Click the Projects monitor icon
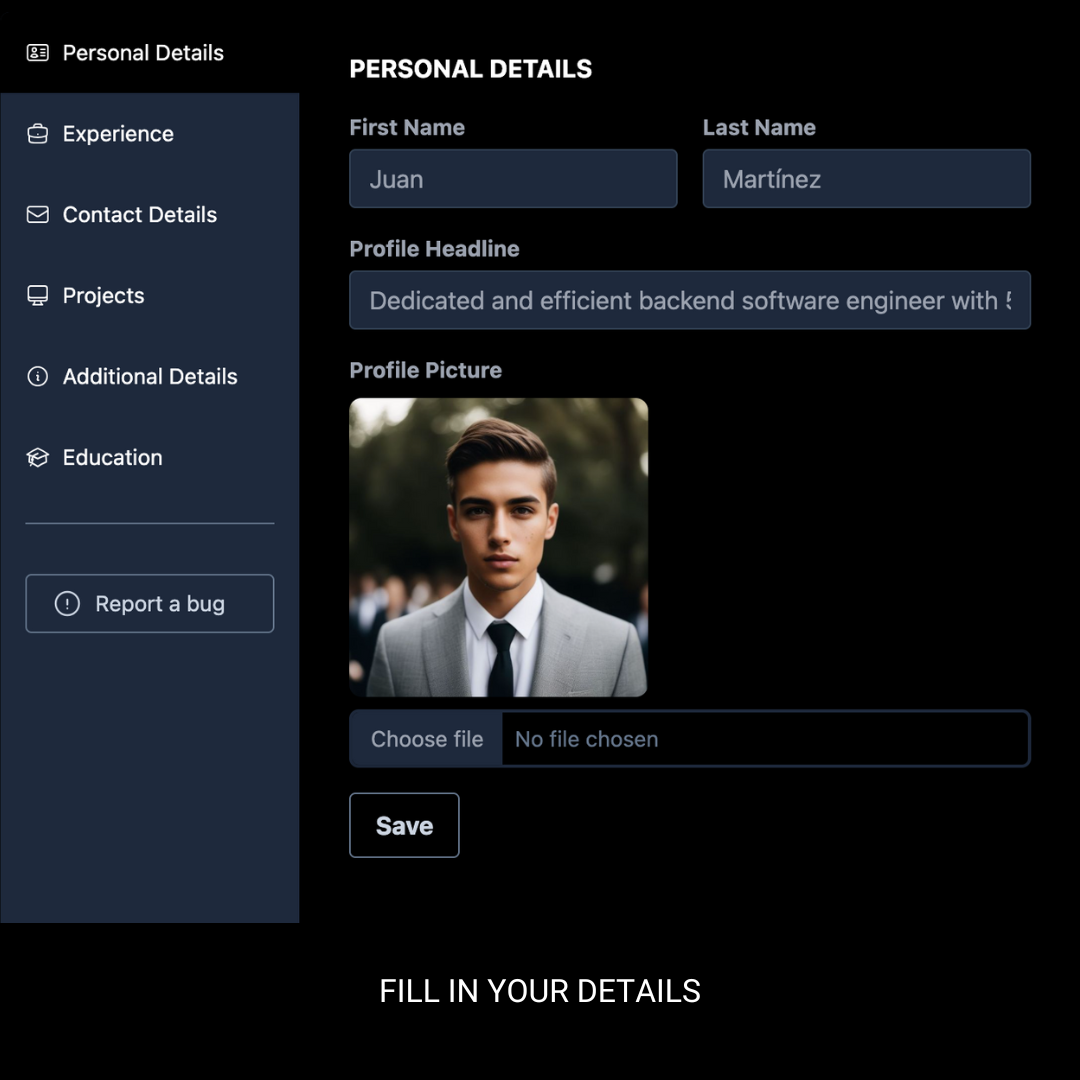 [37, 296]
